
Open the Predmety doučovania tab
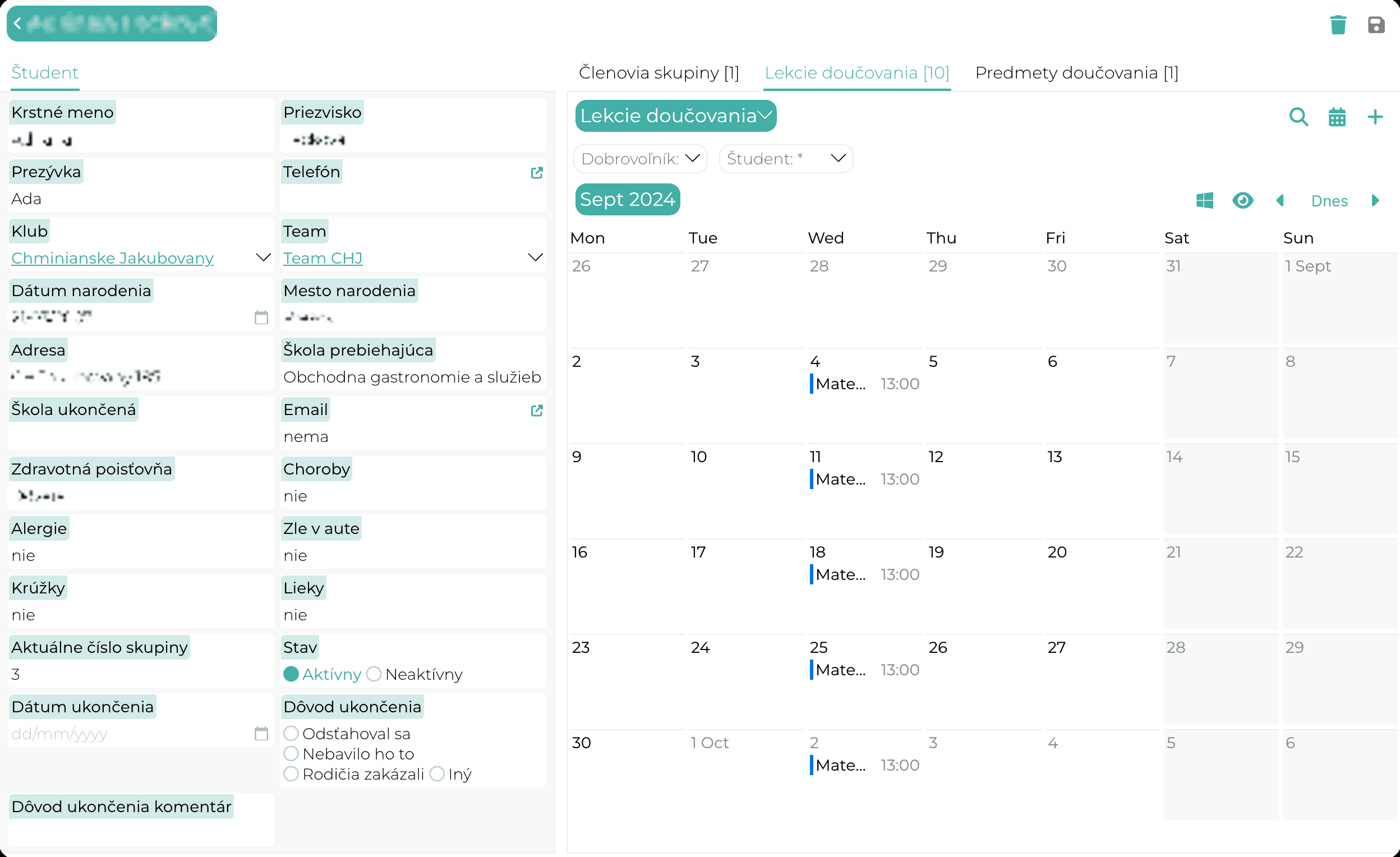(x=1077, y=73)
